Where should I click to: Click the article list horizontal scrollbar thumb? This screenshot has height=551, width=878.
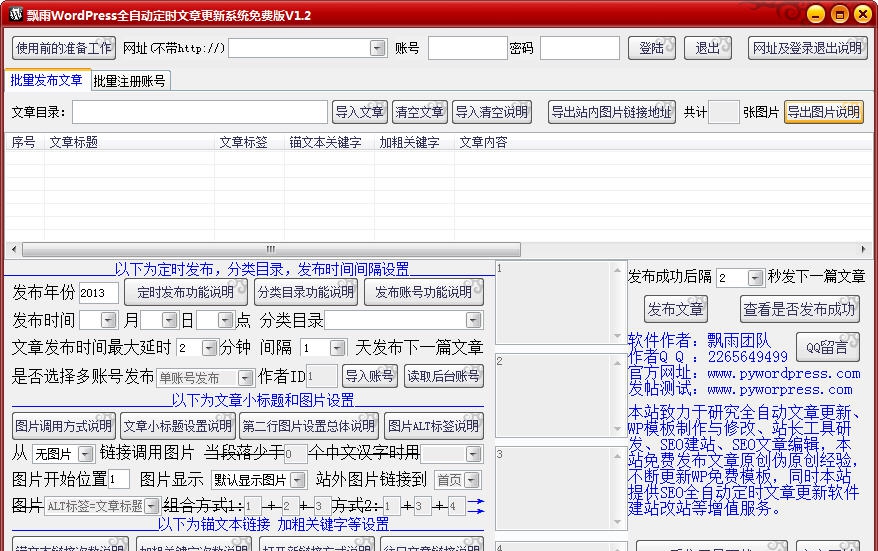click(x=271, y=249)
